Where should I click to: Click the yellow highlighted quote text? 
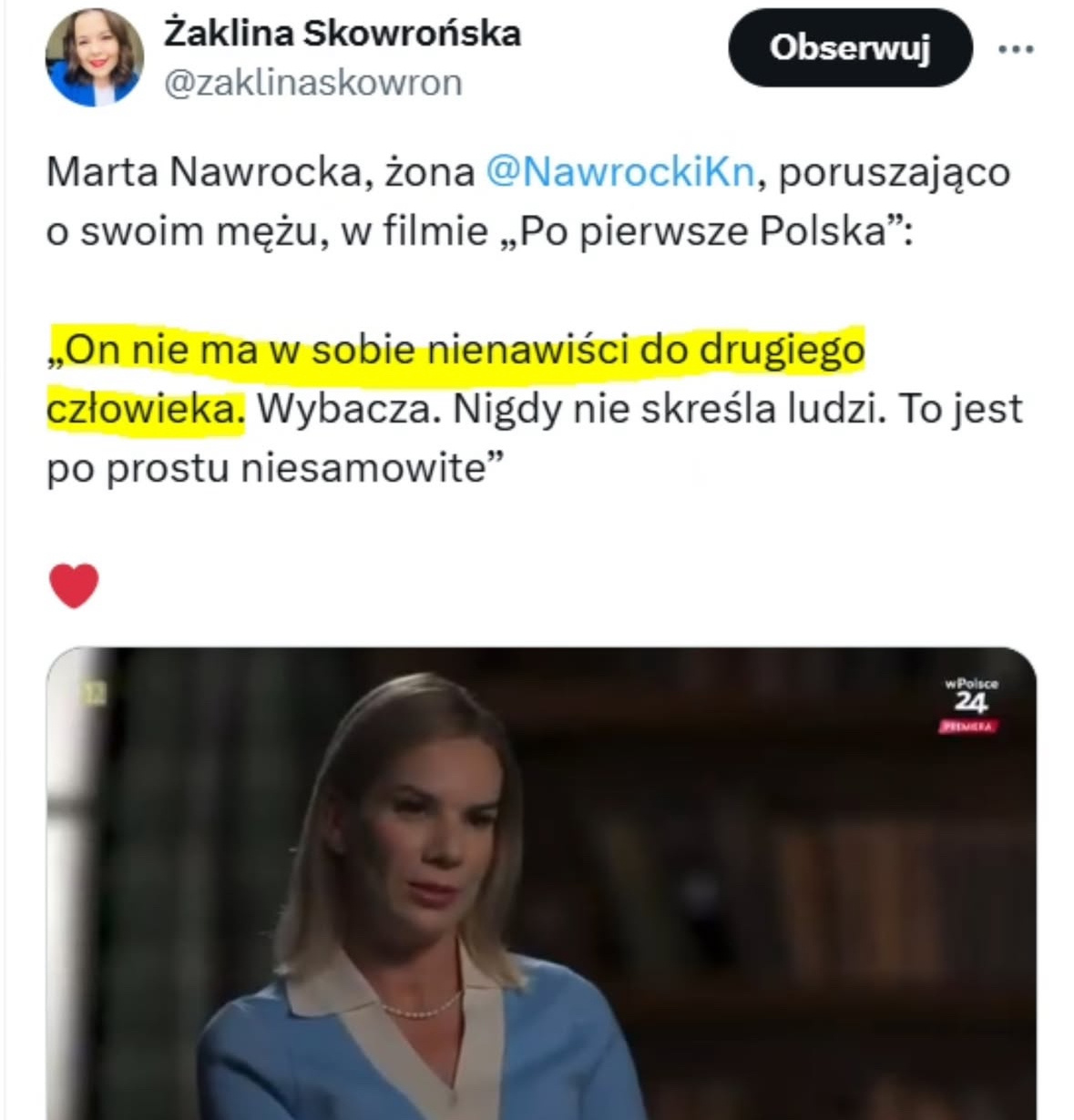(x=455, y=379)
